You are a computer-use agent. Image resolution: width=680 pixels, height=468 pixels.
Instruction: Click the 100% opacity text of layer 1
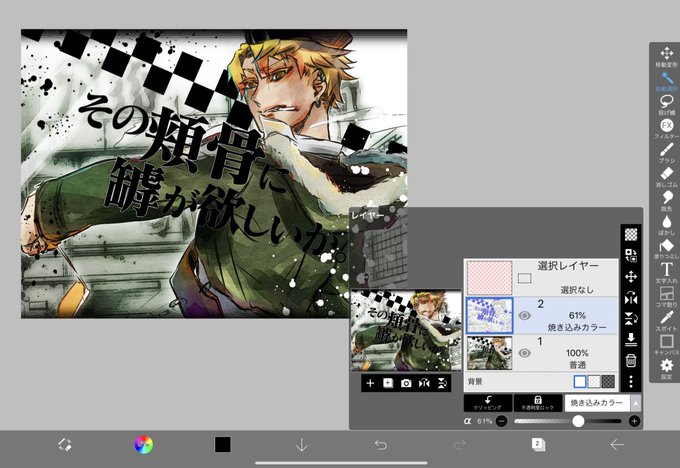coord(577,353)
